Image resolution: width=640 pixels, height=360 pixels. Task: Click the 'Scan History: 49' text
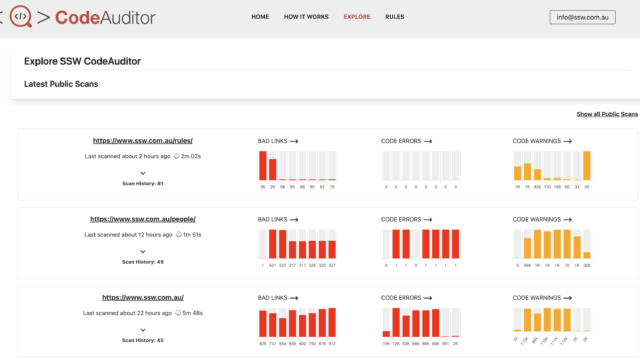(x=143, y=262)
